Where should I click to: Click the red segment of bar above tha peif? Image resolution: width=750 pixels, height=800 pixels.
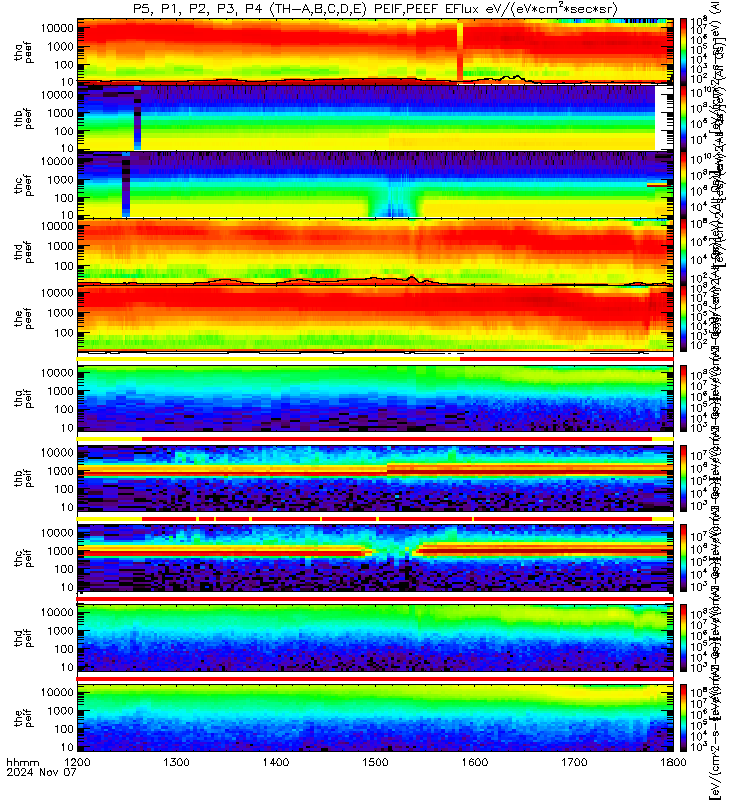pyautogui.click(x=566, y=359)
